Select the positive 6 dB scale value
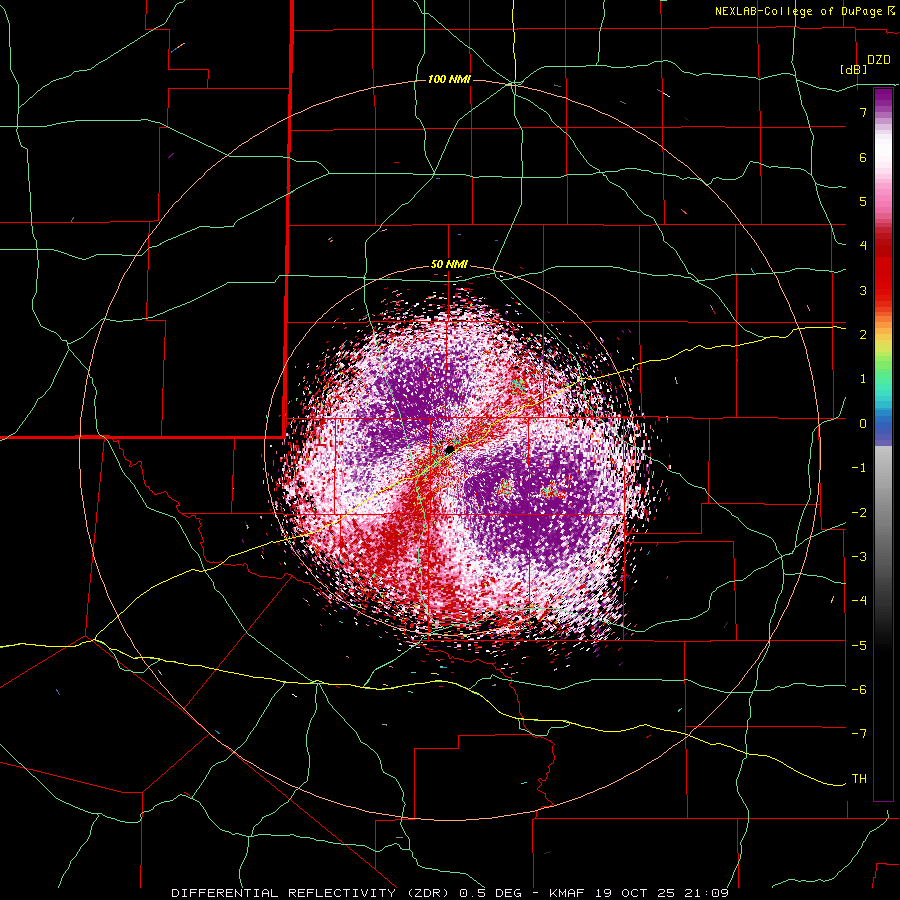This screenshot has width=900, height=900. pyautogui.click(x=863, y=157)
